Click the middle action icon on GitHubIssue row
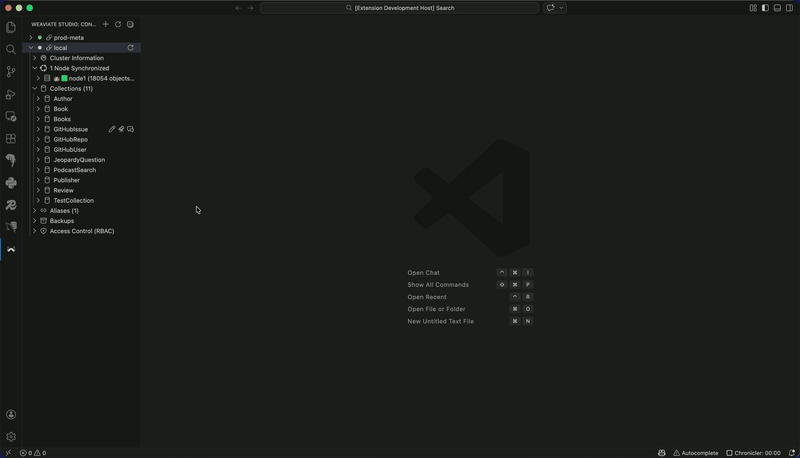This screenshot has width=800, height=458. tap(121, 129)
